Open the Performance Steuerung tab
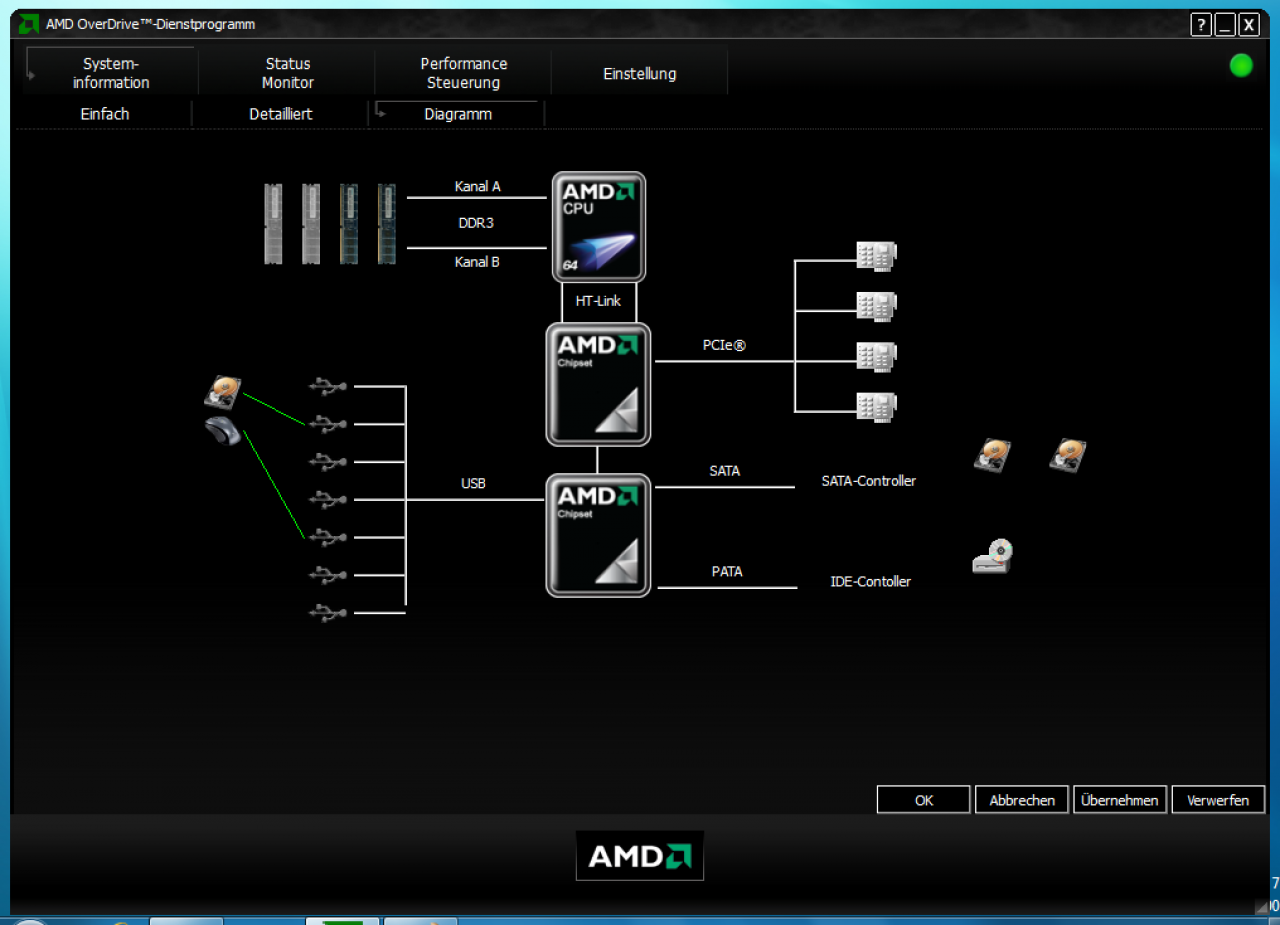1280x925 pixels. [464, 73]
